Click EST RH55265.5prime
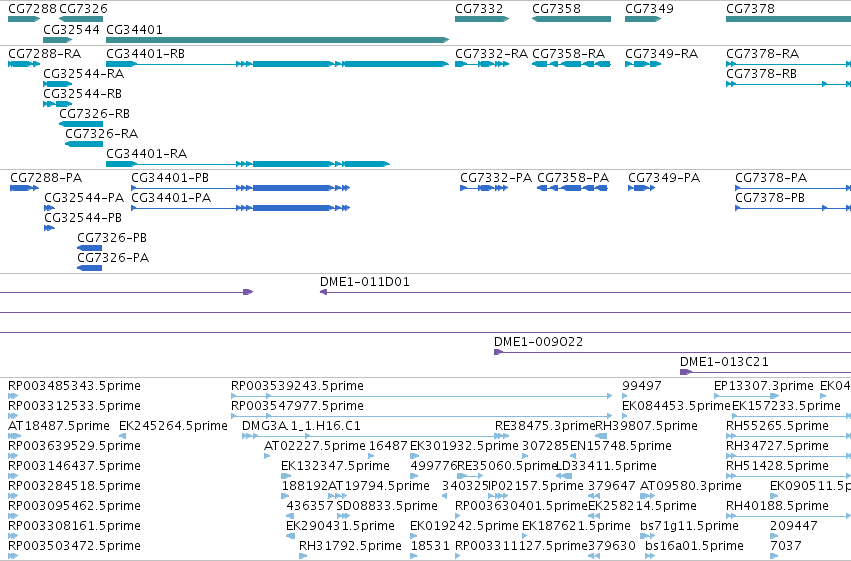Viewport: 851px width, 561px height. pos(777,426)
